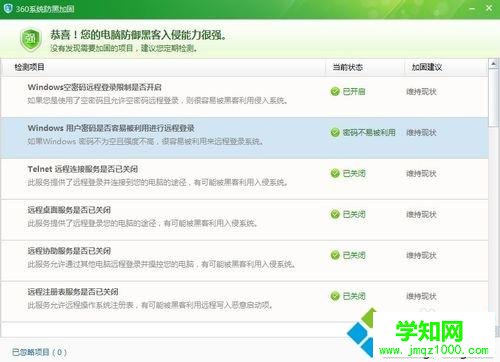Click the 没发现需要加固的项目 subtitle text

124,48
